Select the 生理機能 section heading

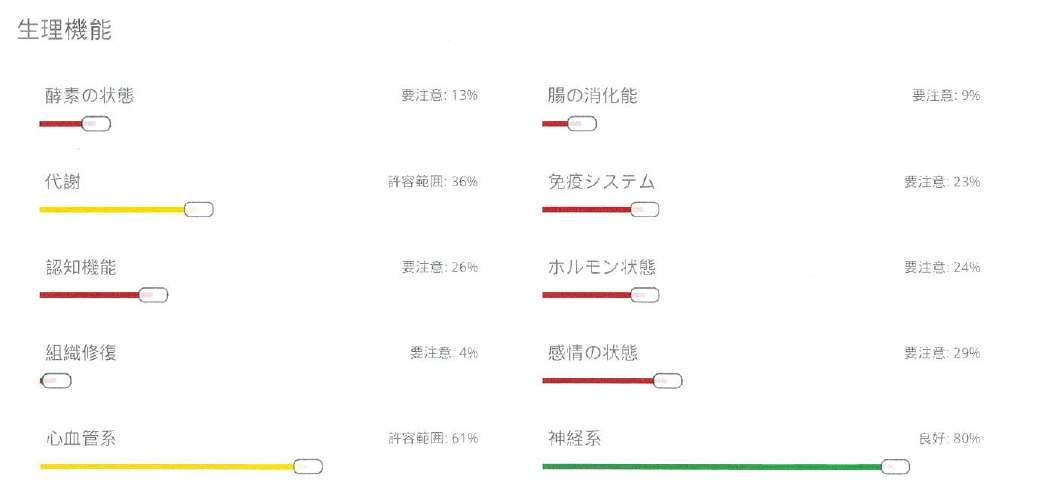pos(65,31)
